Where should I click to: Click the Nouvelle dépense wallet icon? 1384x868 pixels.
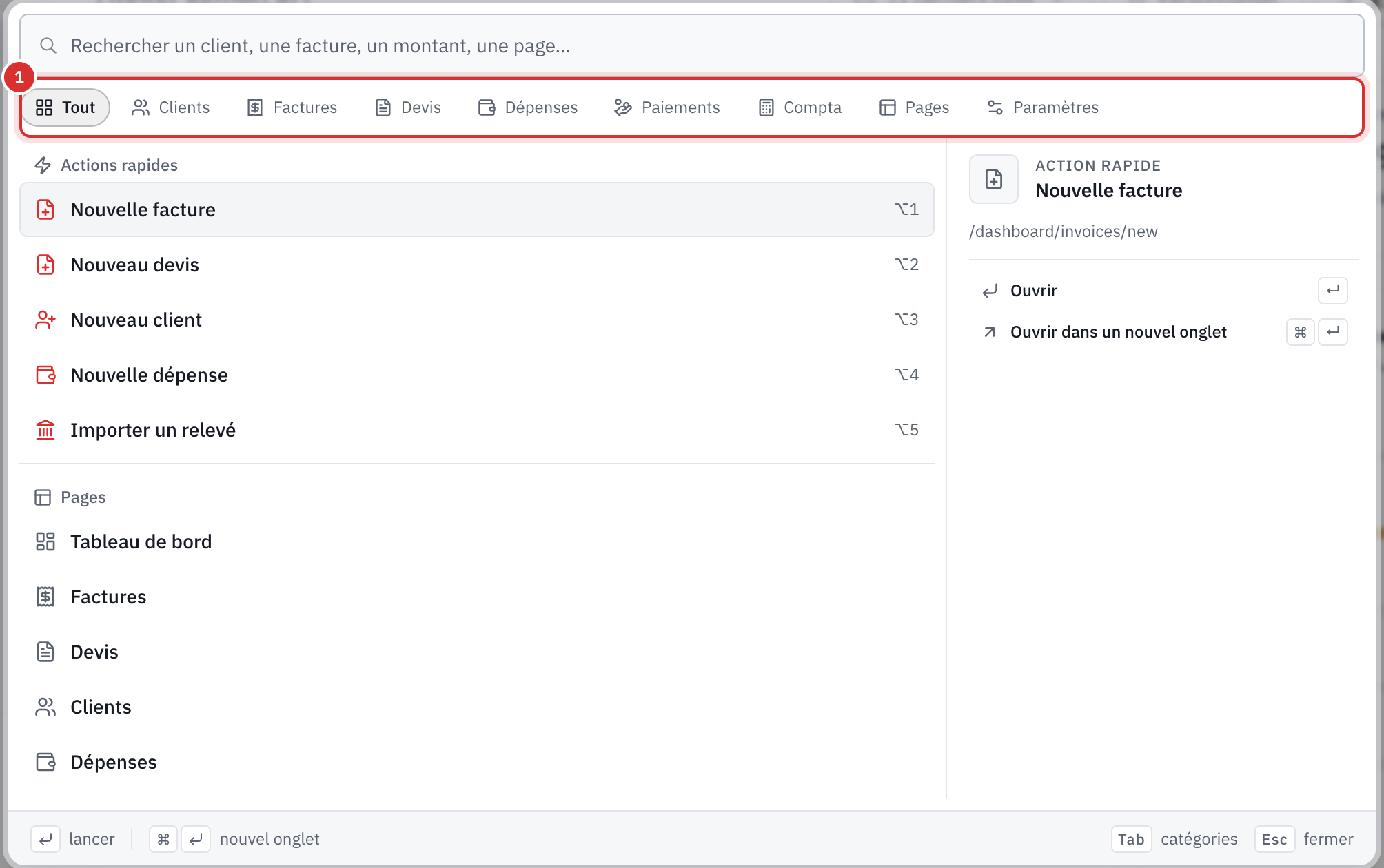[45, 375]
